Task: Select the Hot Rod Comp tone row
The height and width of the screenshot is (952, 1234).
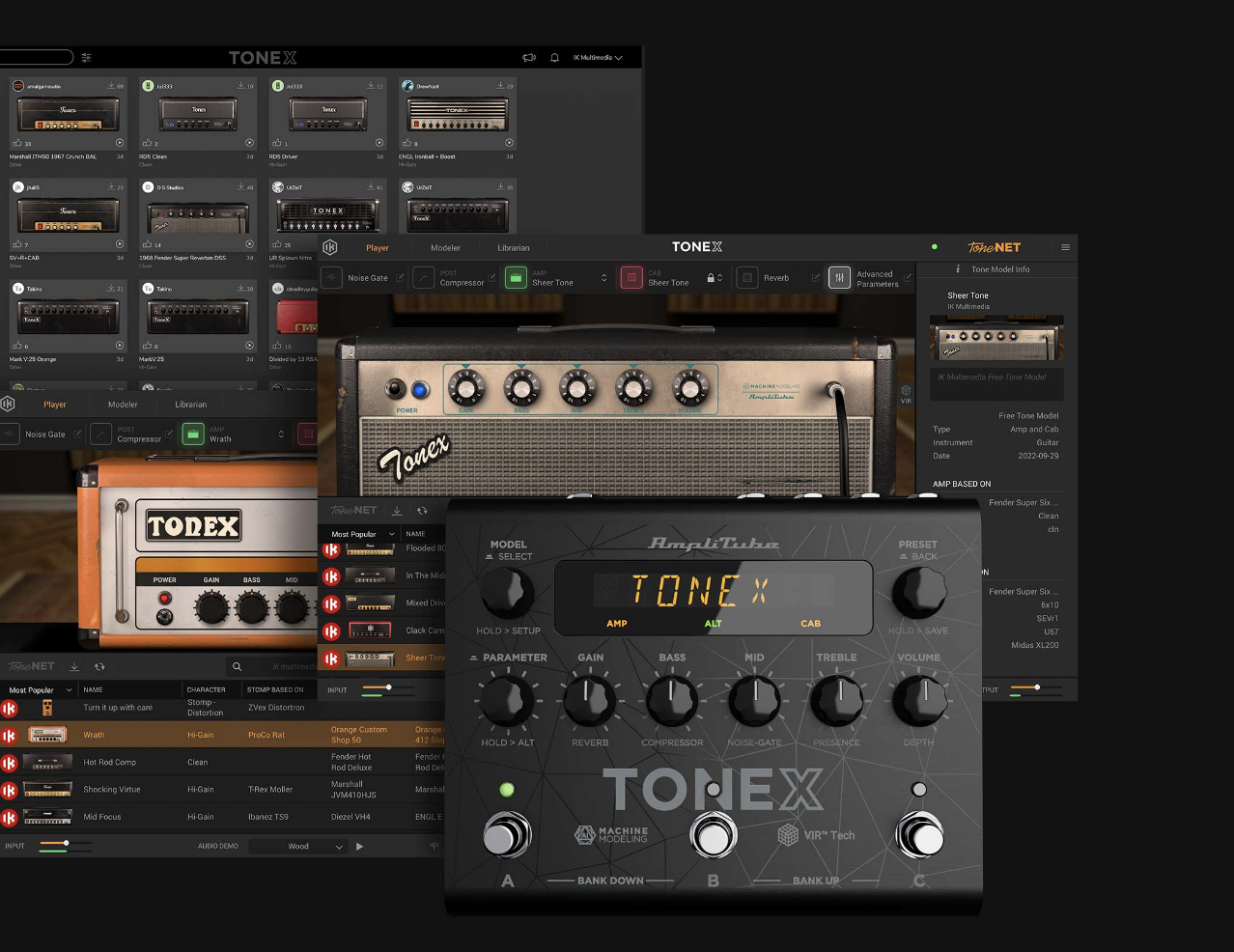Action: [109, 763]
